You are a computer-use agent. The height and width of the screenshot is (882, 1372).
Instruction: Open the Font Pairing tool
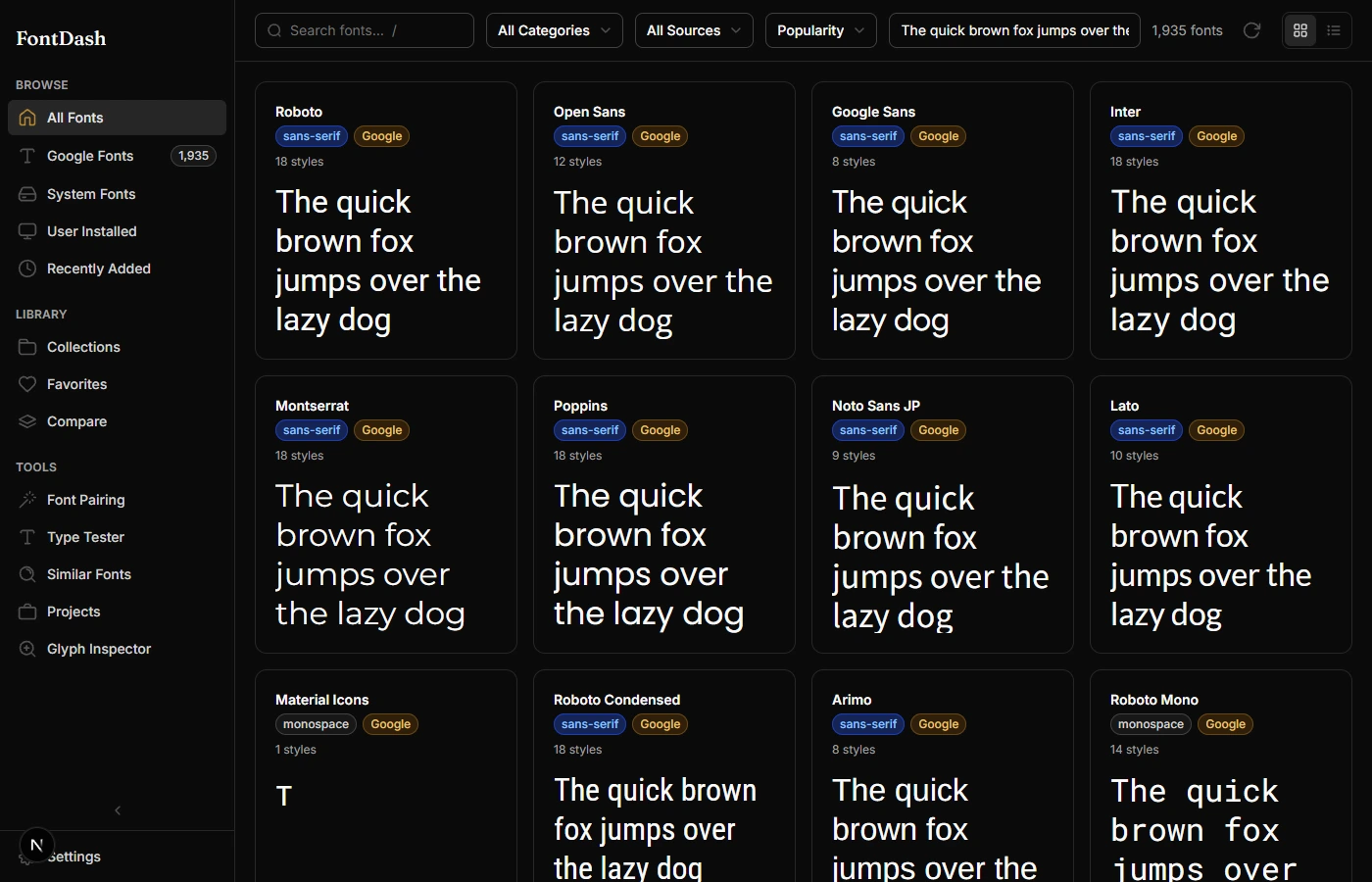(84, 500)
